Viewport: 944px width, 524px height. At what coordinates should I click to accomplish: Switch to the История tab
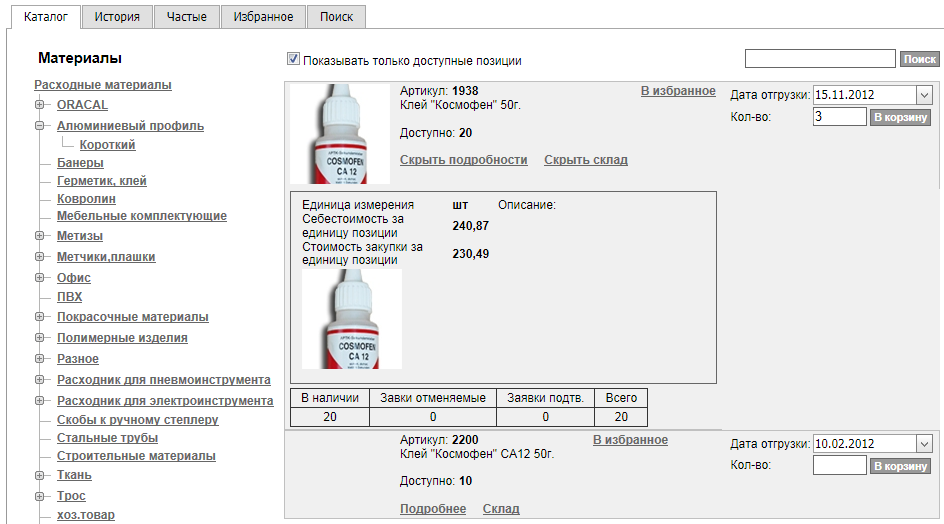point(118,17)
